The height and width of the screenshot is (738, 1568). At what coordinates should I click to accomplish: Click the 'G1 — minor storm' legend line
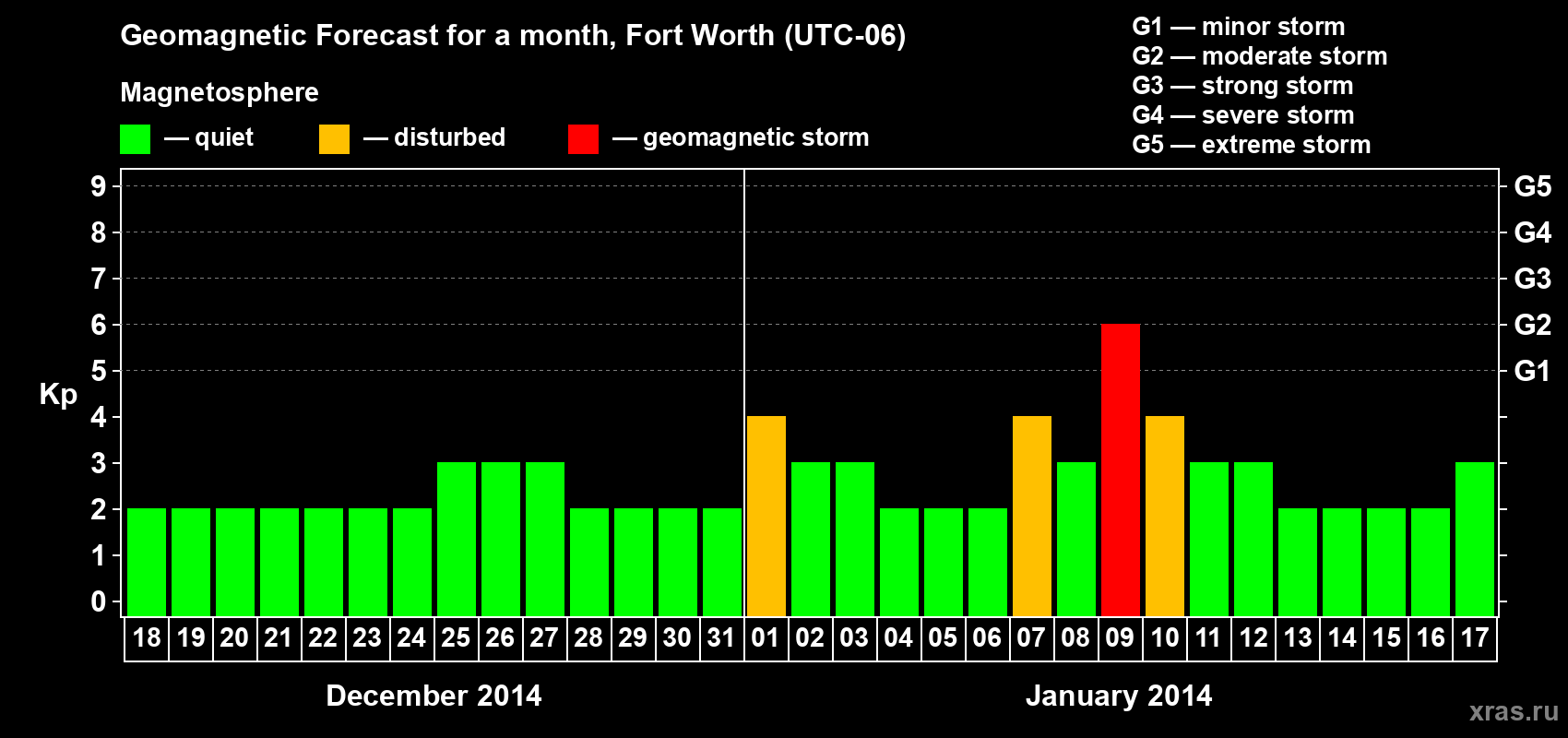[x=1238, y=27]
